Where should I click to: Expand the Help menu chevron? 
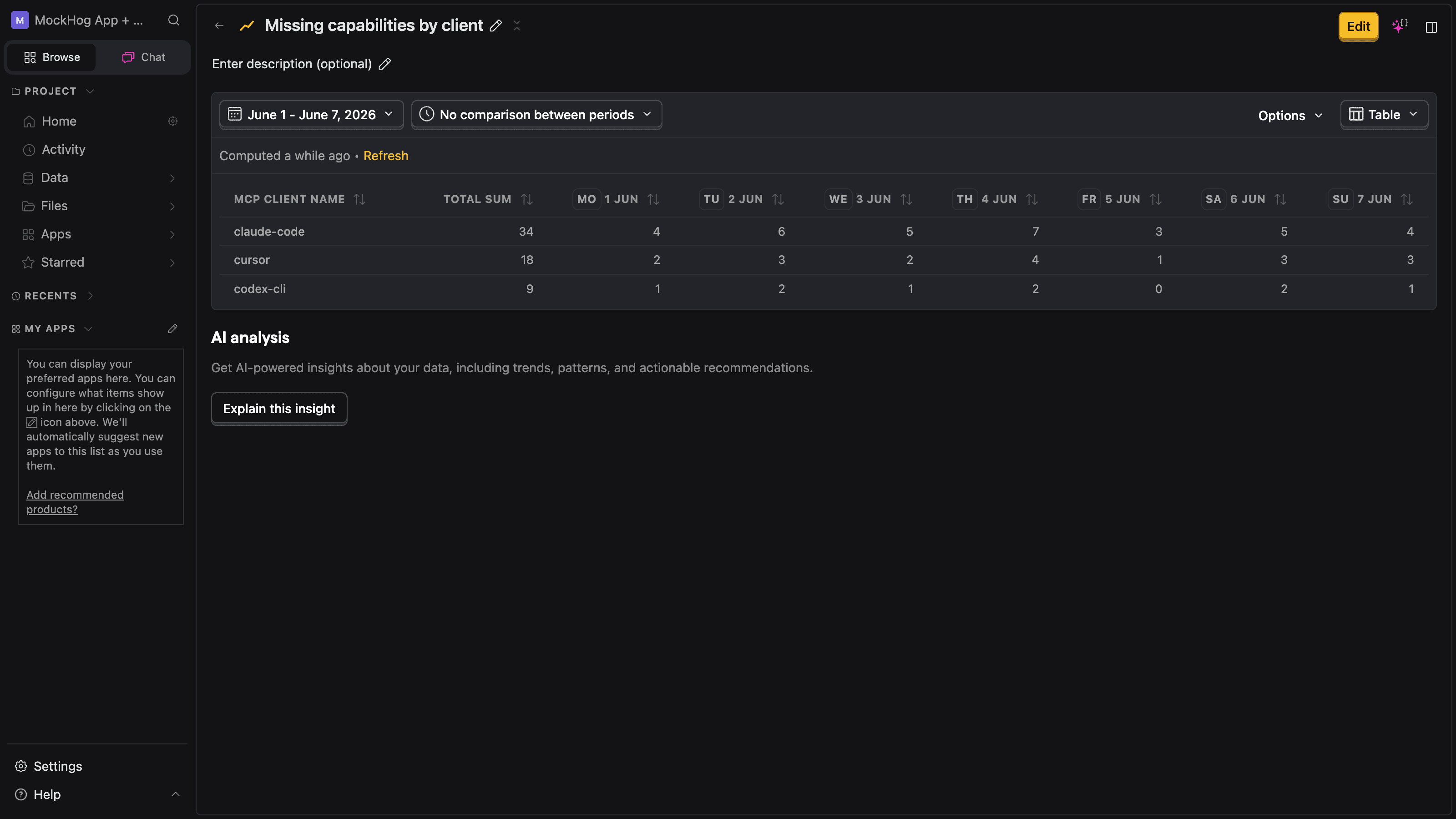(176, 794)
